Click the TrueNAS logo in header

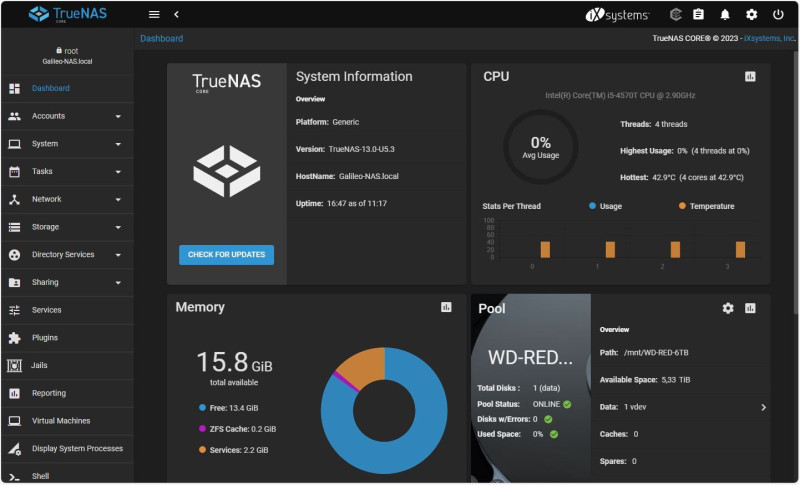click(68, 14)
